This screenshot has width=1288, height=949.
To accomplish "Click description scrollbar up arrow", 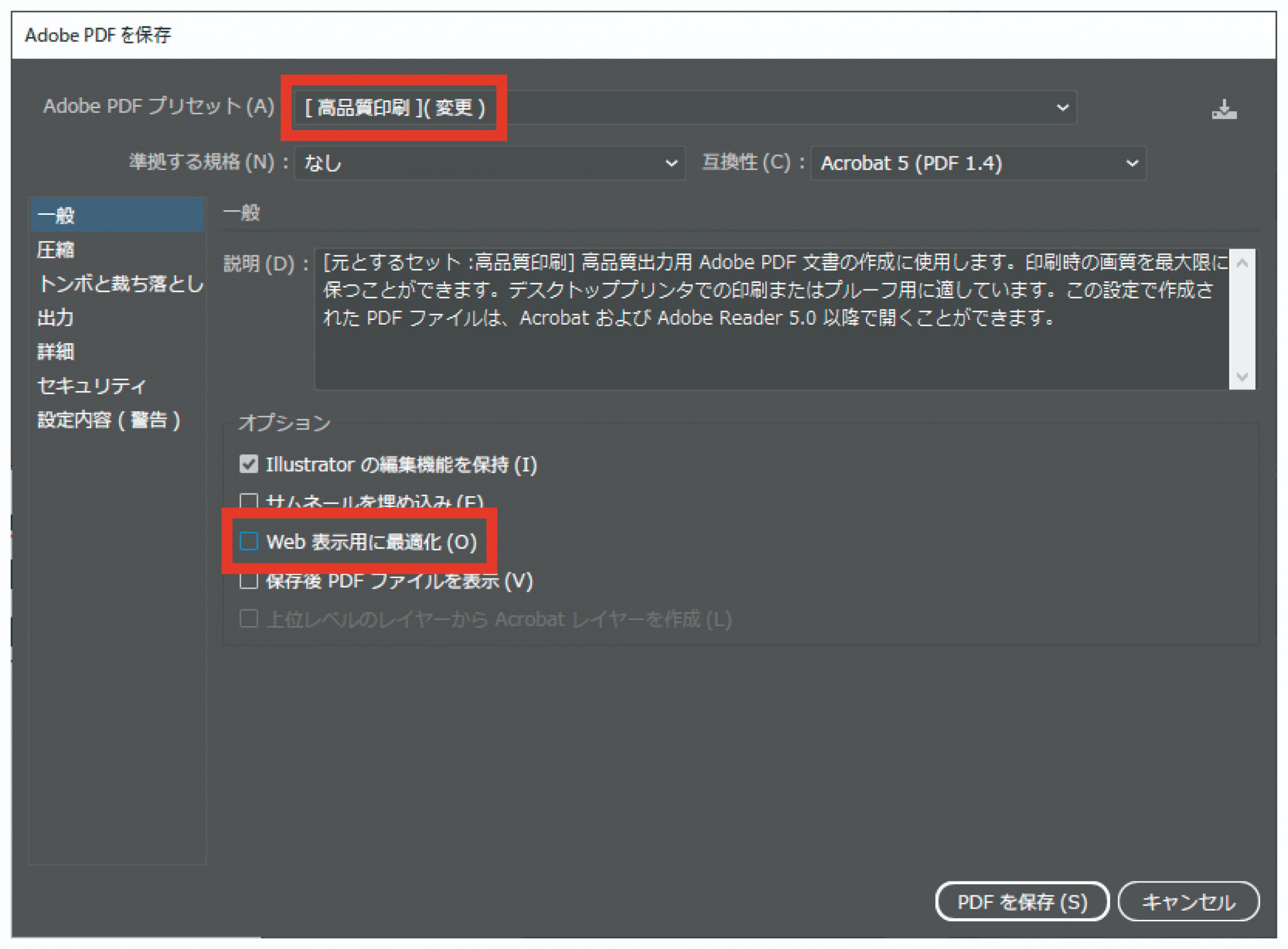I will coord(1242,263).
